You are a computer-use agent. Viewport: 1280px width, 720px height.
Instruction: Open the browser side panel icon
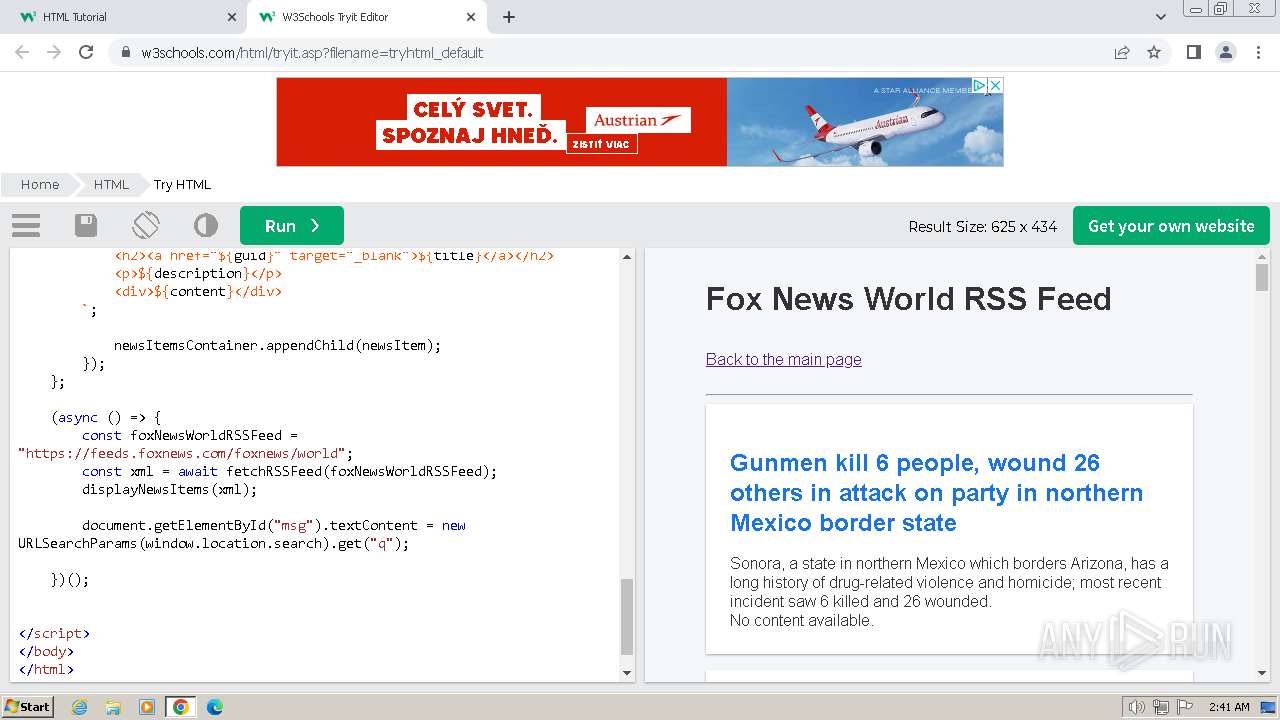coord(1193,52)
